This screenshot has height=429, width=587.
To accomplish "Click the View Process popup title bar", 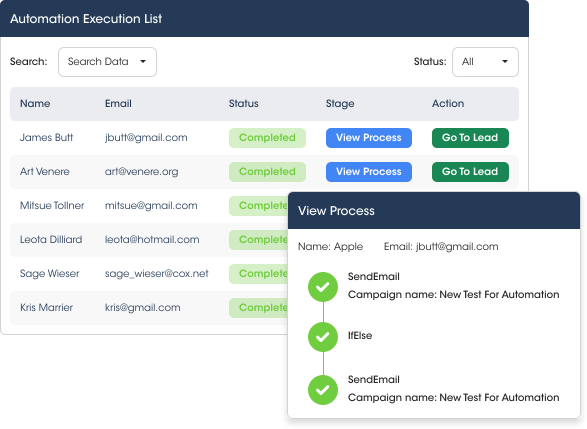I will pyautogui.click(x=434, y=211).
